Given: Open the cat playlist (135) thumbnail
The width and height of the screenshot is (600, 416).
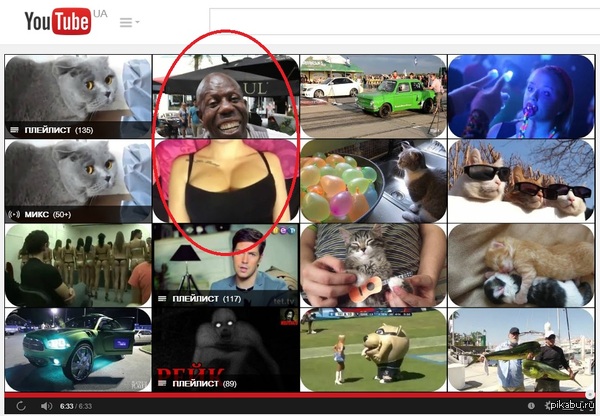Looking at the screenshot, I should (77, 96).
